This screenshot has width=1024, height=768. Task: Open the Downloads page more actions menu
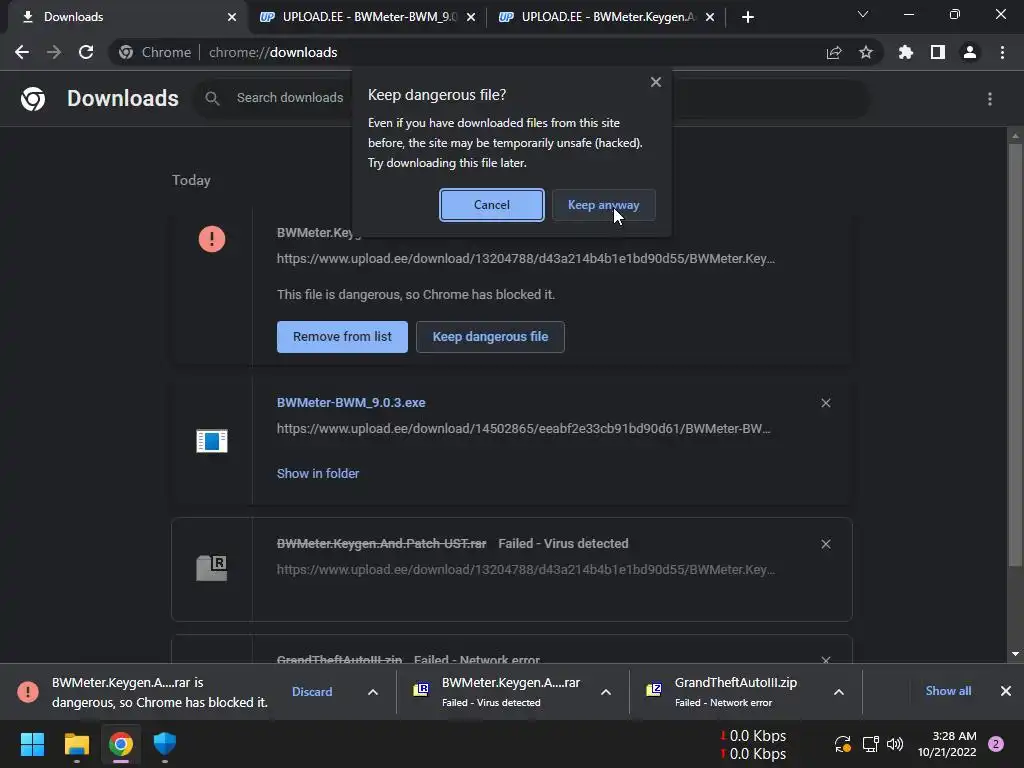pyautogui.click(x=990, y=99)
